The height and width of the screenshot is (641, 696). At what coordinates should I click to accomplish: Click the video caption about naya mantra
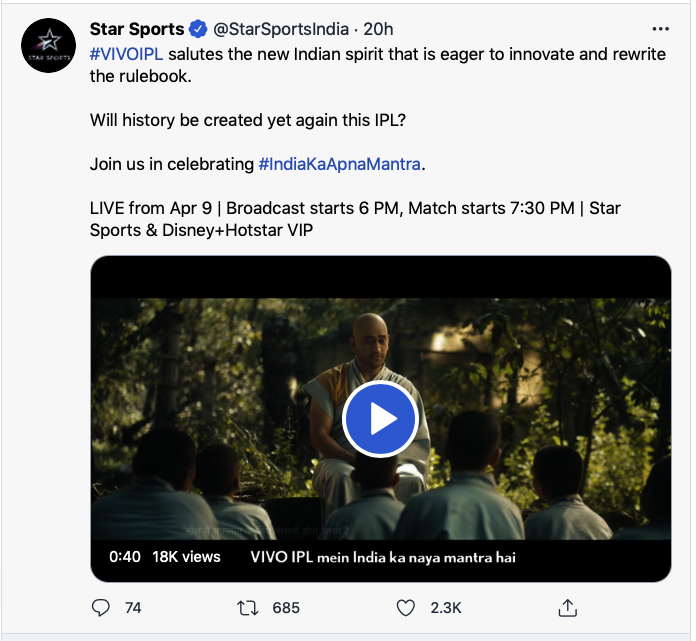(x=382, y=556)
